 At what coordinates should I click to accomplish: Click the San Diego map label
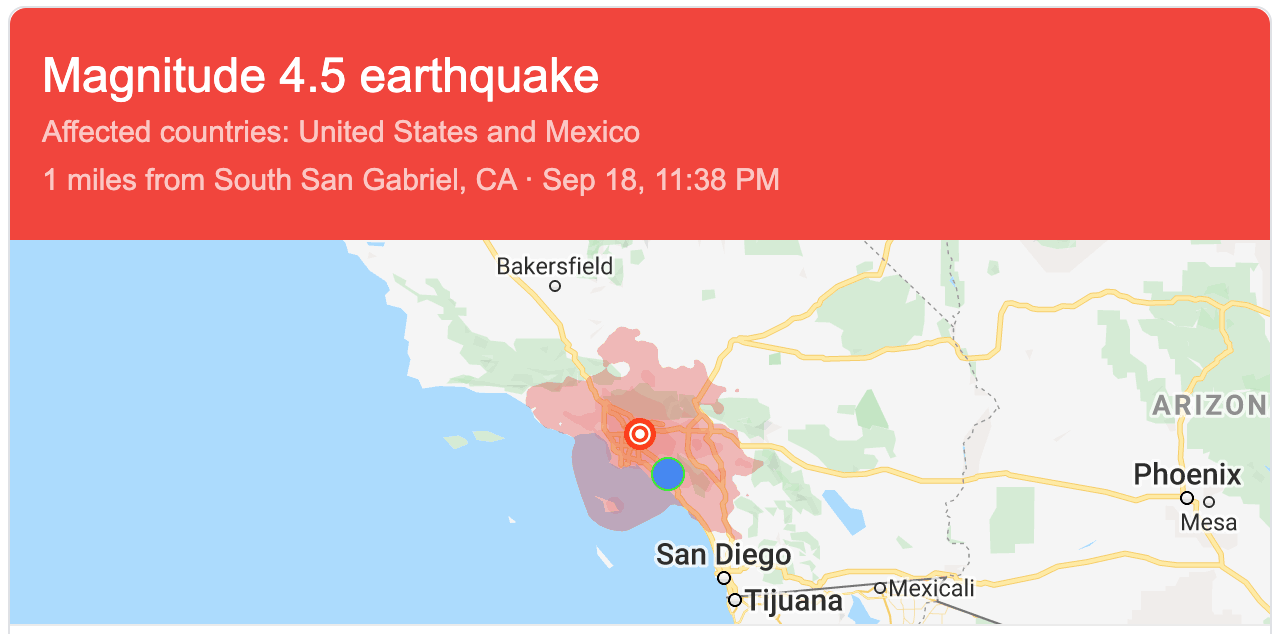click(x=723, y=555)
